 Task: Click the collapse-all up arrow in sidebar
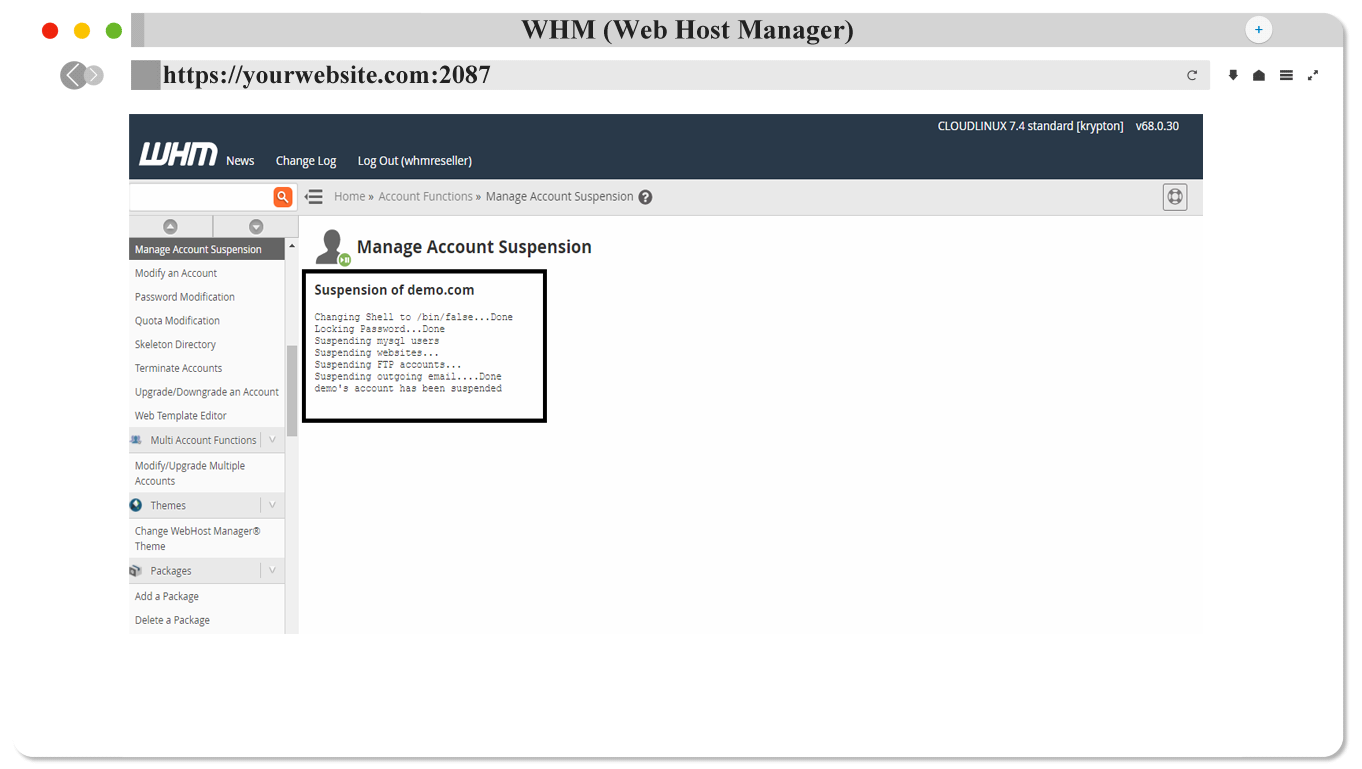(x=170, y=227)
